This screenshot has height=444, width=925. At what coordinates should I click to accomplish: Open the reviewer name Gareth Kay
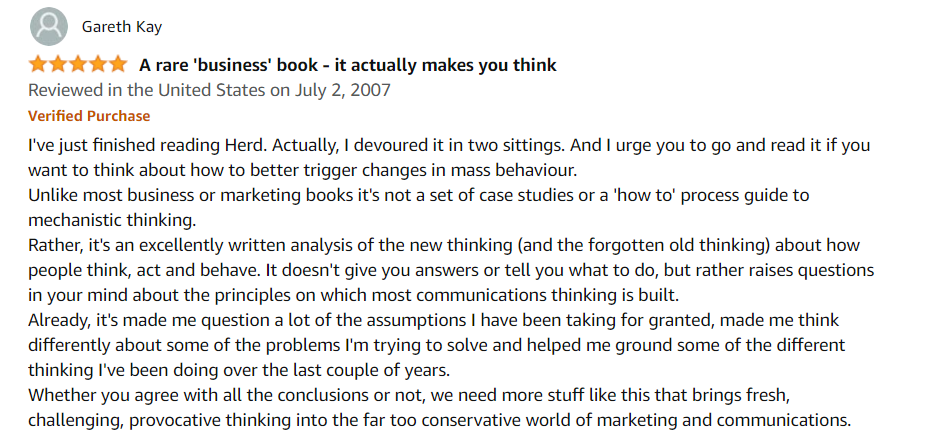tap(122, 27)
